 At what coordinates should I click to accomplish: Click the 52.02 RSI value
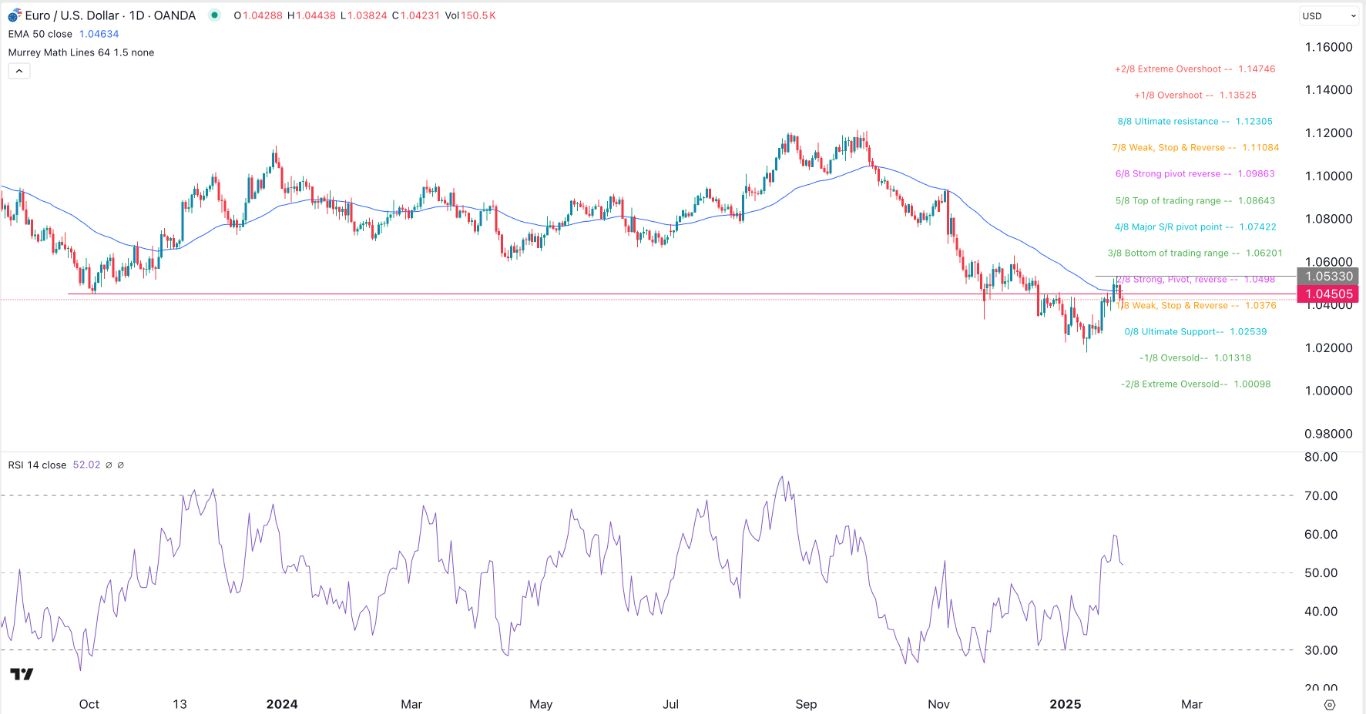87,464
